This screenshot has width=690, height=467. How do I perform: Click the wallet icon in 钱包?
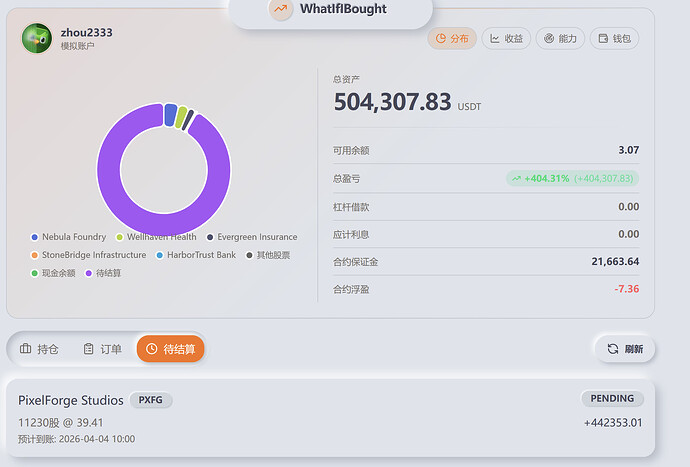pyautogui.click(x=603, y=39)
